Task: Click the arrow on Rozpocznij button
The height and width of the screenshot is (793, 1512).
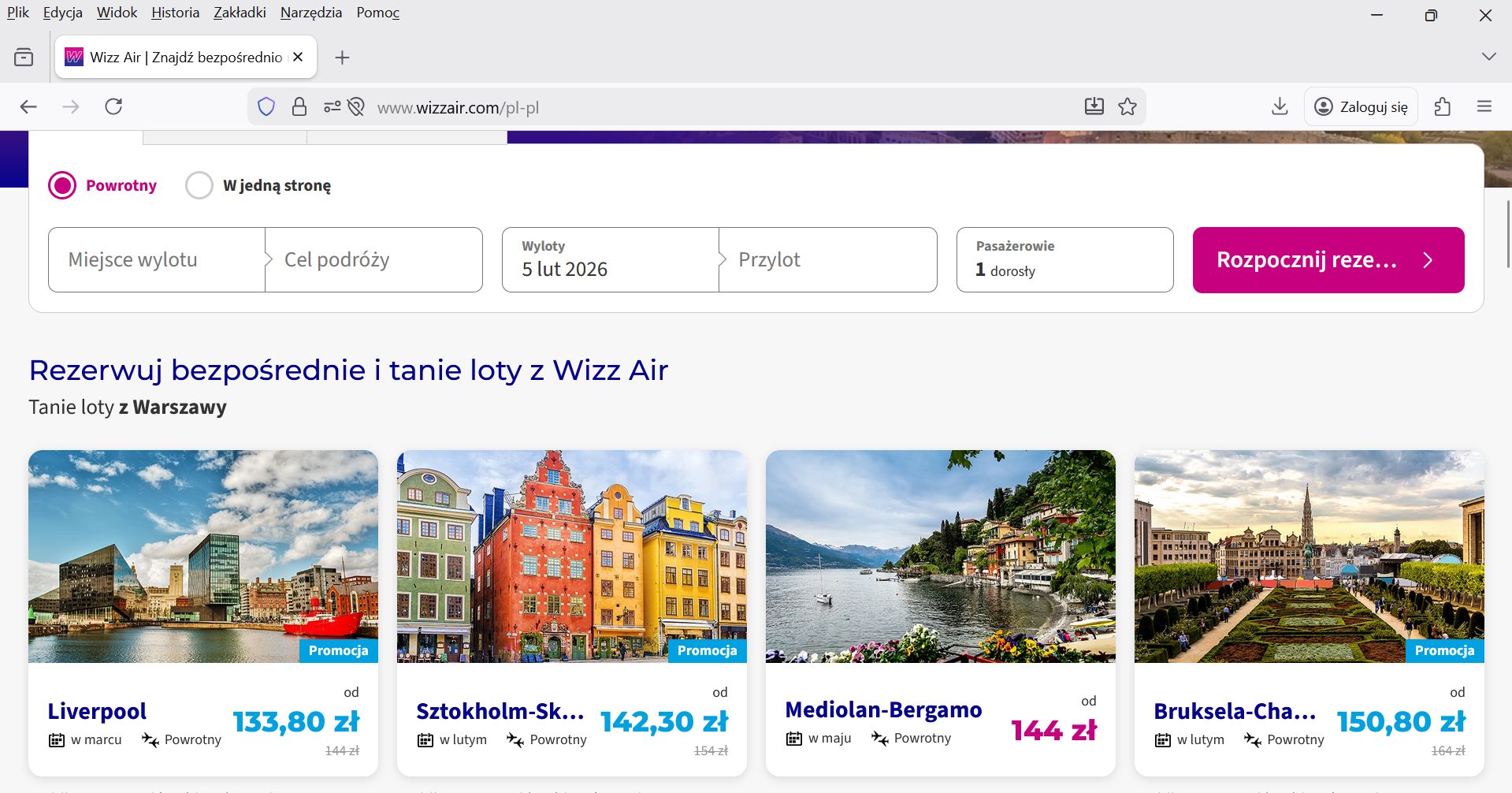Action: point(1428,260)
